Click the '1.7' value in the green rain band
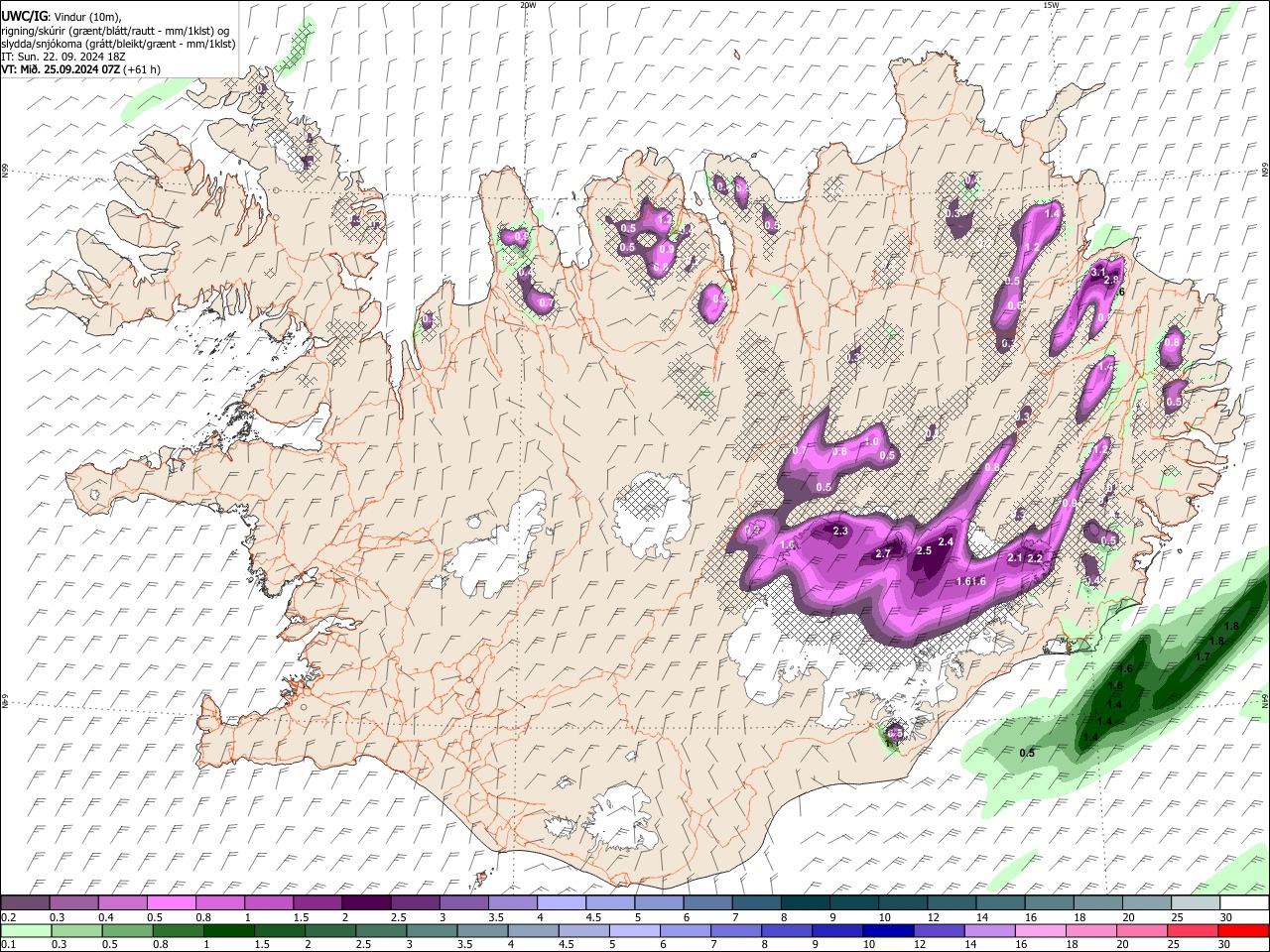The width and height of the screenshot is (1270, 952). [1203, 656]
